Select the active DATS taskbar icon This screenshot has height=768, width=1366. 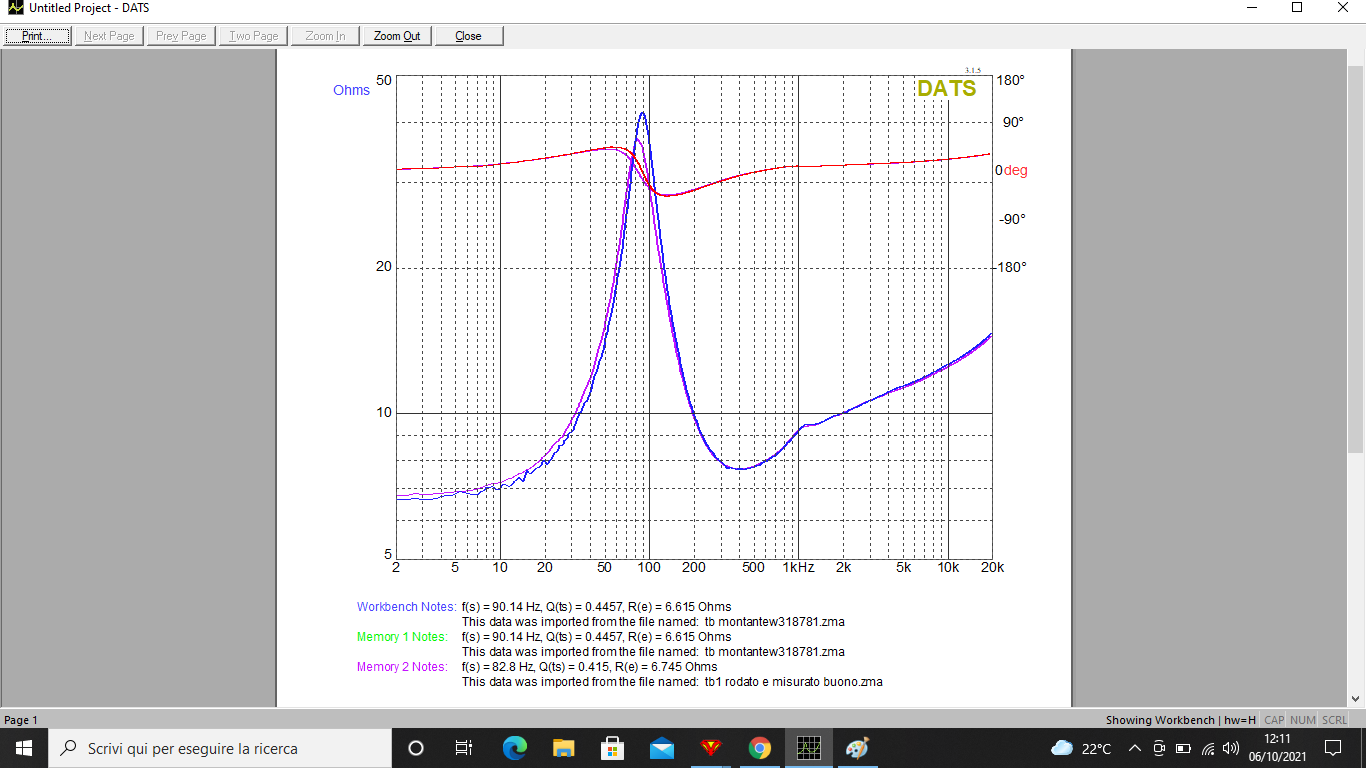(809, 748)
